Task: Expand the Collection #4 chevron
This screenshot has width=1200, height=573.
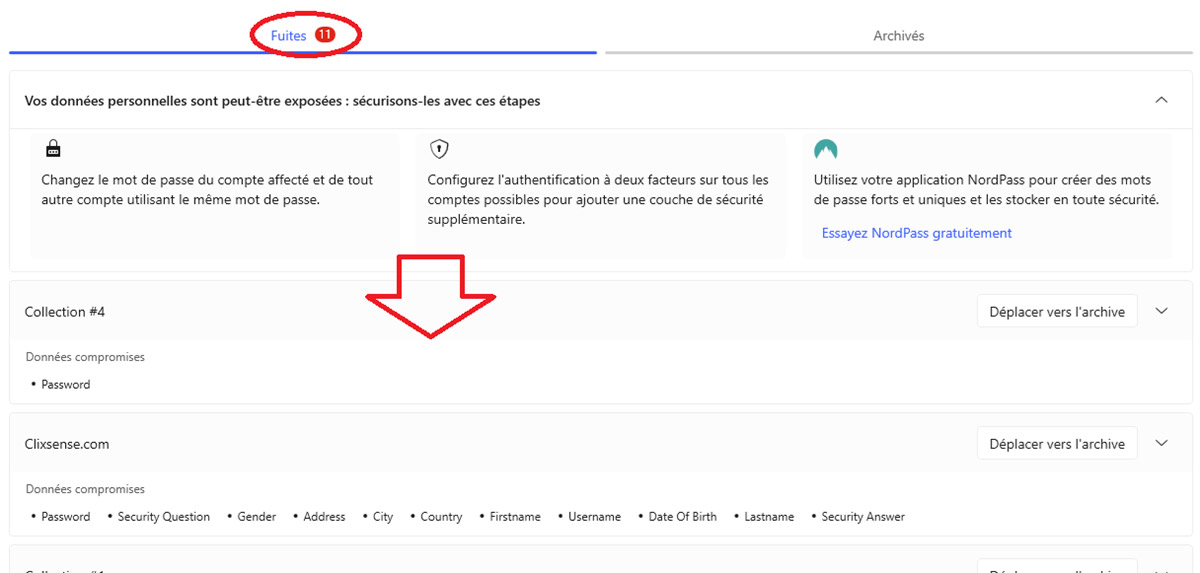Action: [1161, 311]
